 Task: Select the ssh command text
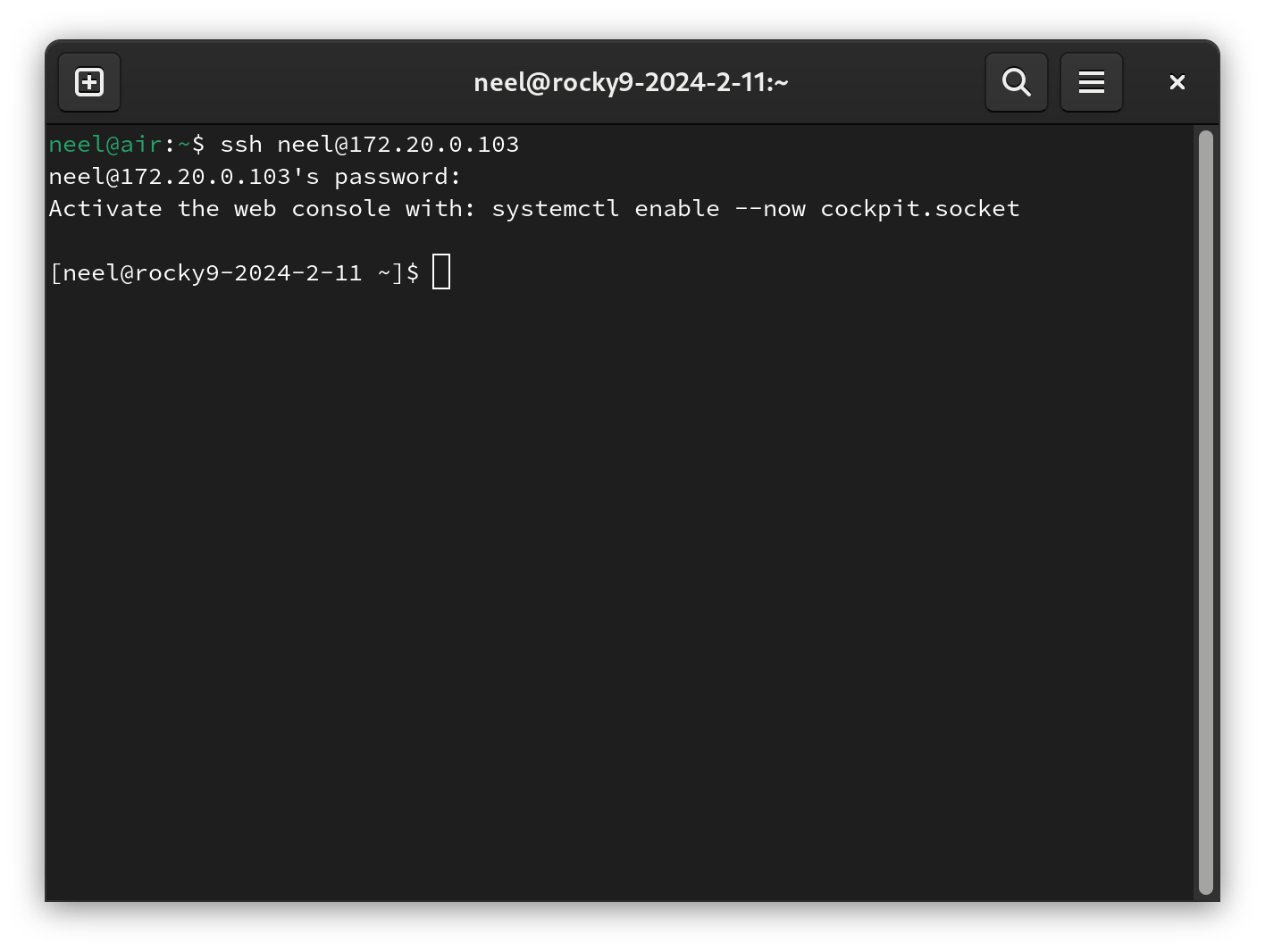click(x=371, y=144)
